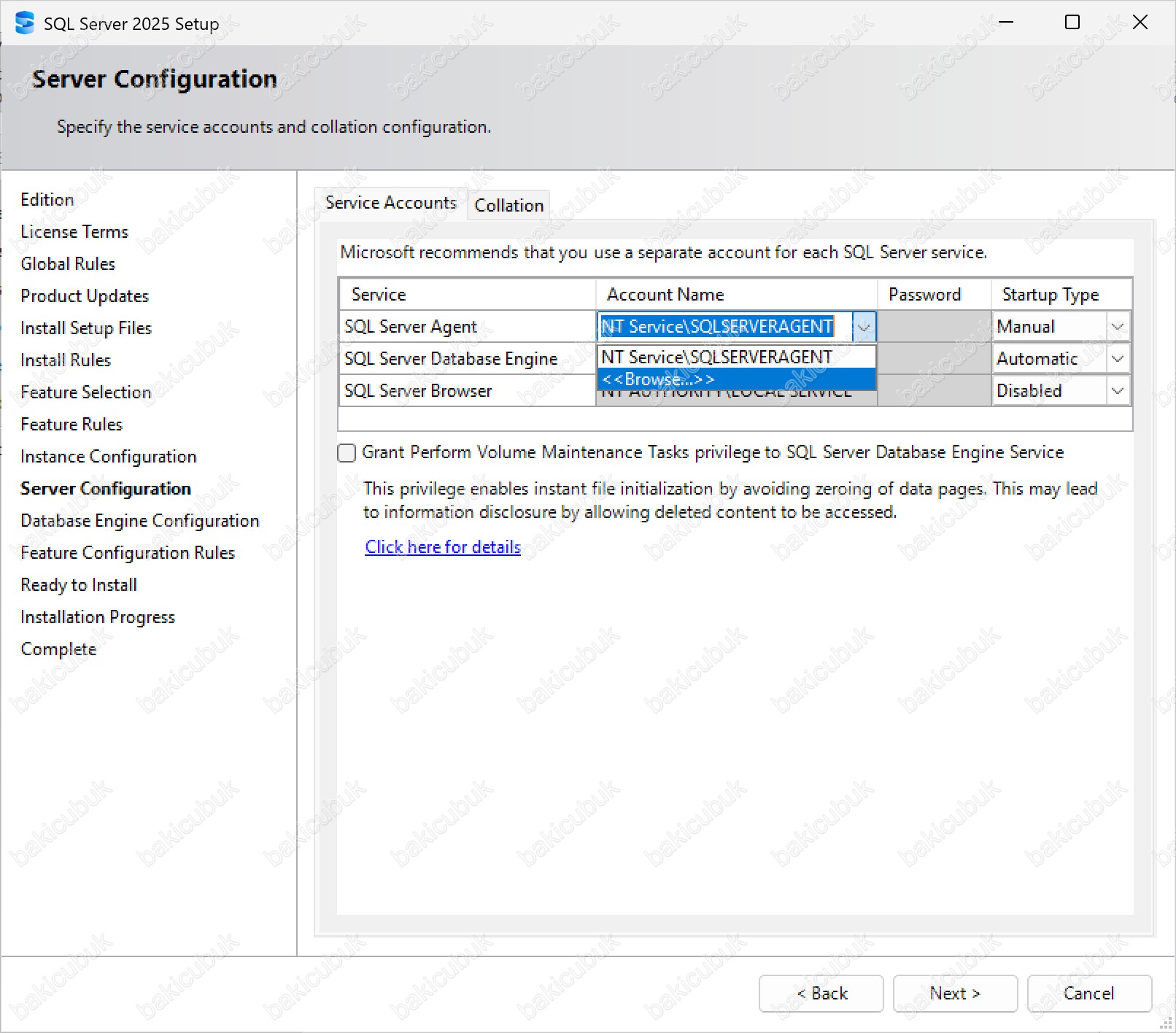Choose <<Browse...>> from the account list

click(735, 379)
